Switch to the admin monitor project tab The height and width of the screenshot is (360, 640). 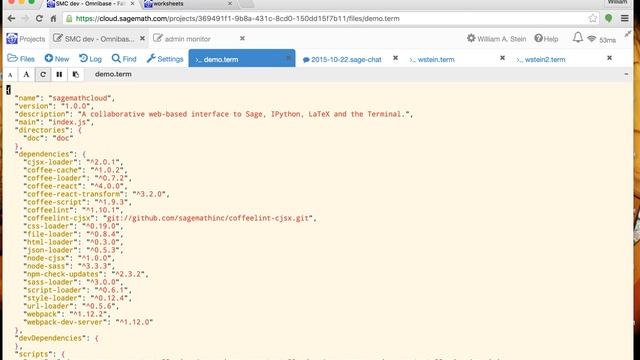[x=182, y=39]
